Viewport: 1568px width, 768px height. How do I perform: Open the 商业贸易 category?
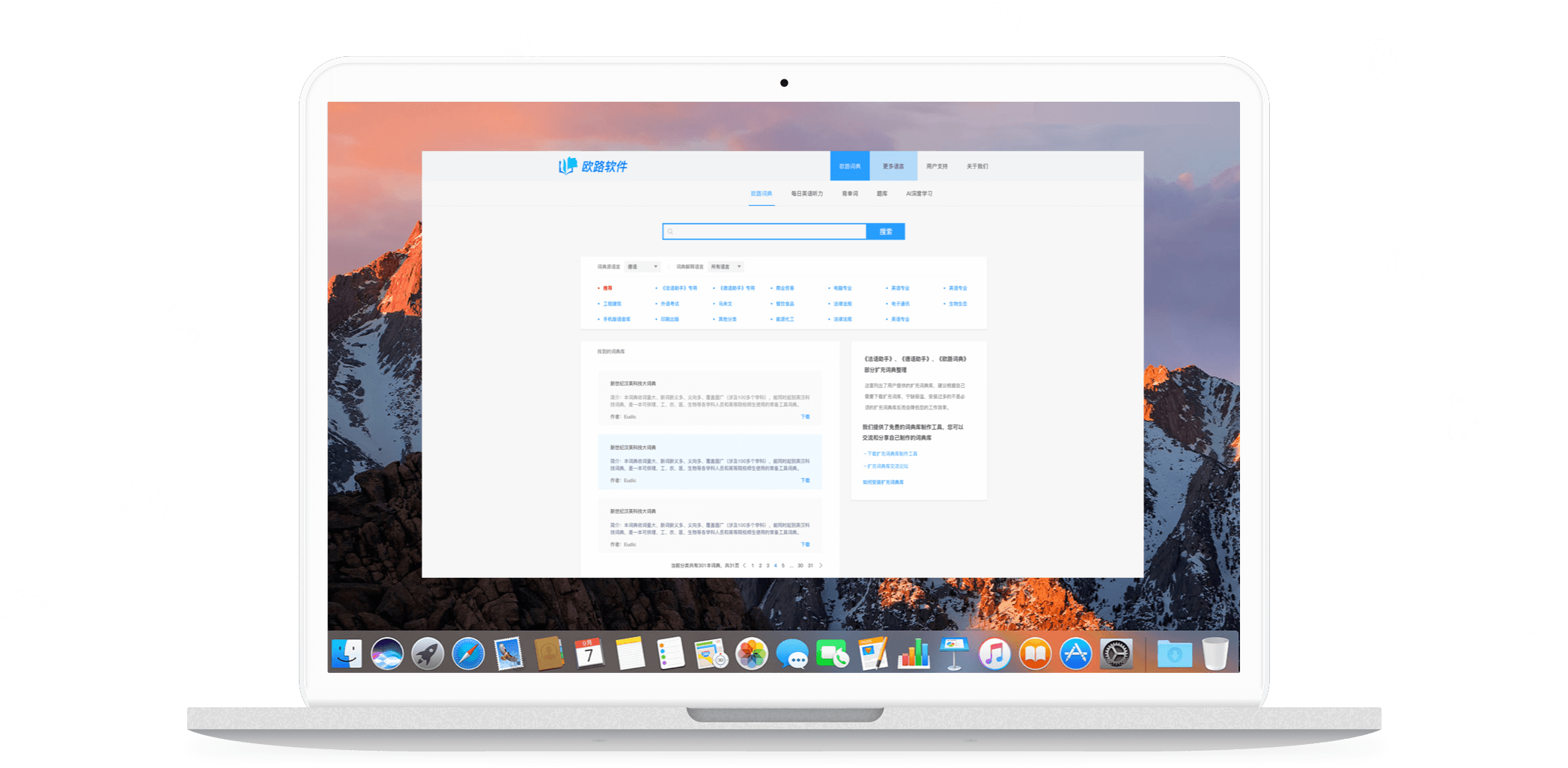point(785,288)
